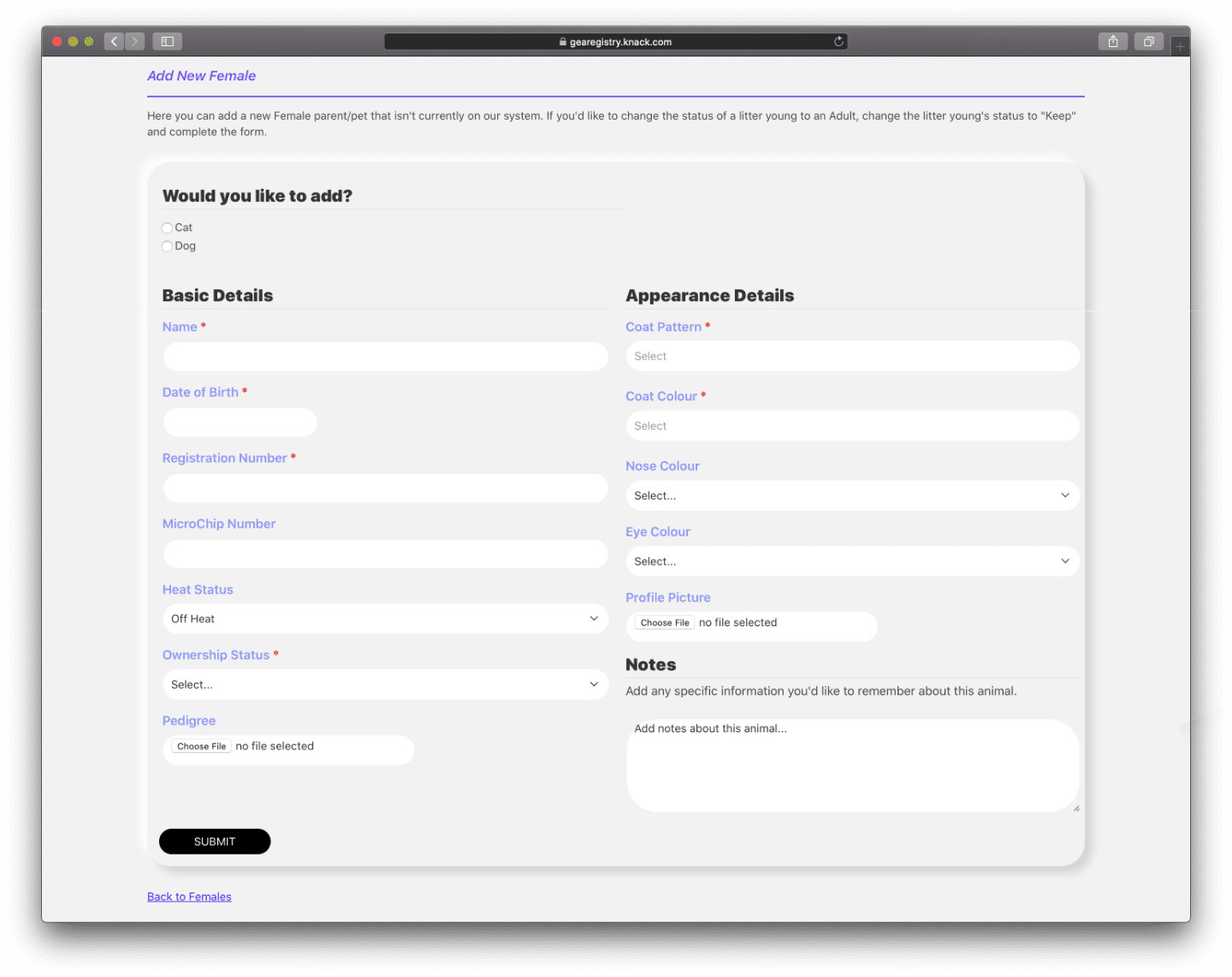Choose File for Pedigree upload
This screenshot has width=1232, height=977.
coord(201,746)
